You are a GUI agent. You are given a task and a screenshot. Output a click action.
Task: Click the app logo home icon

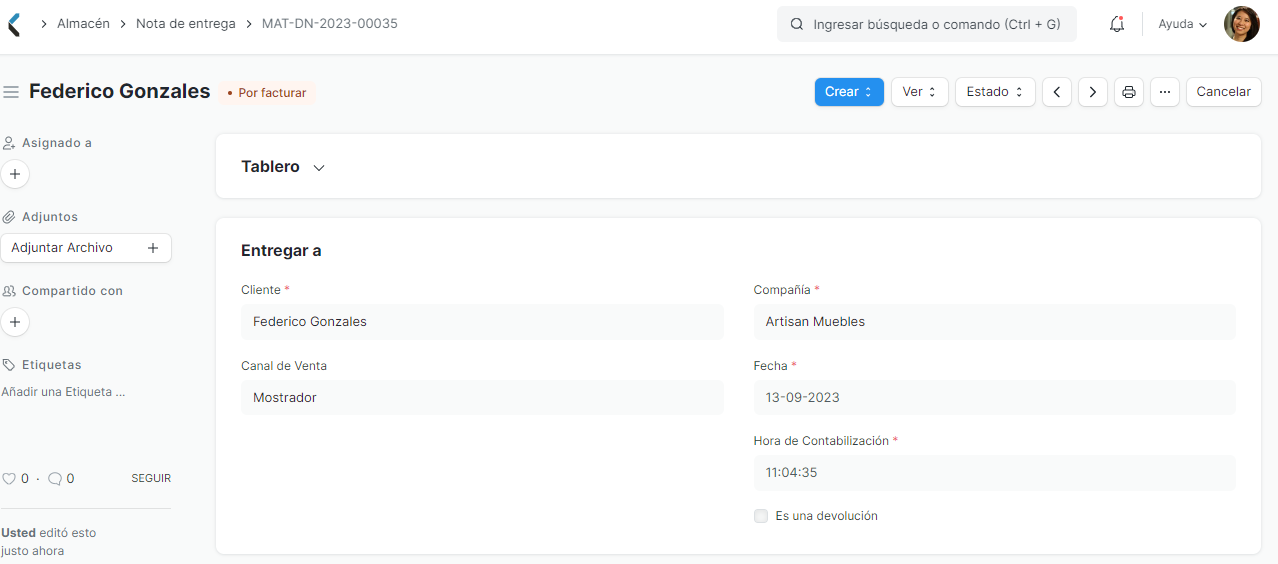tap(14, 24)
